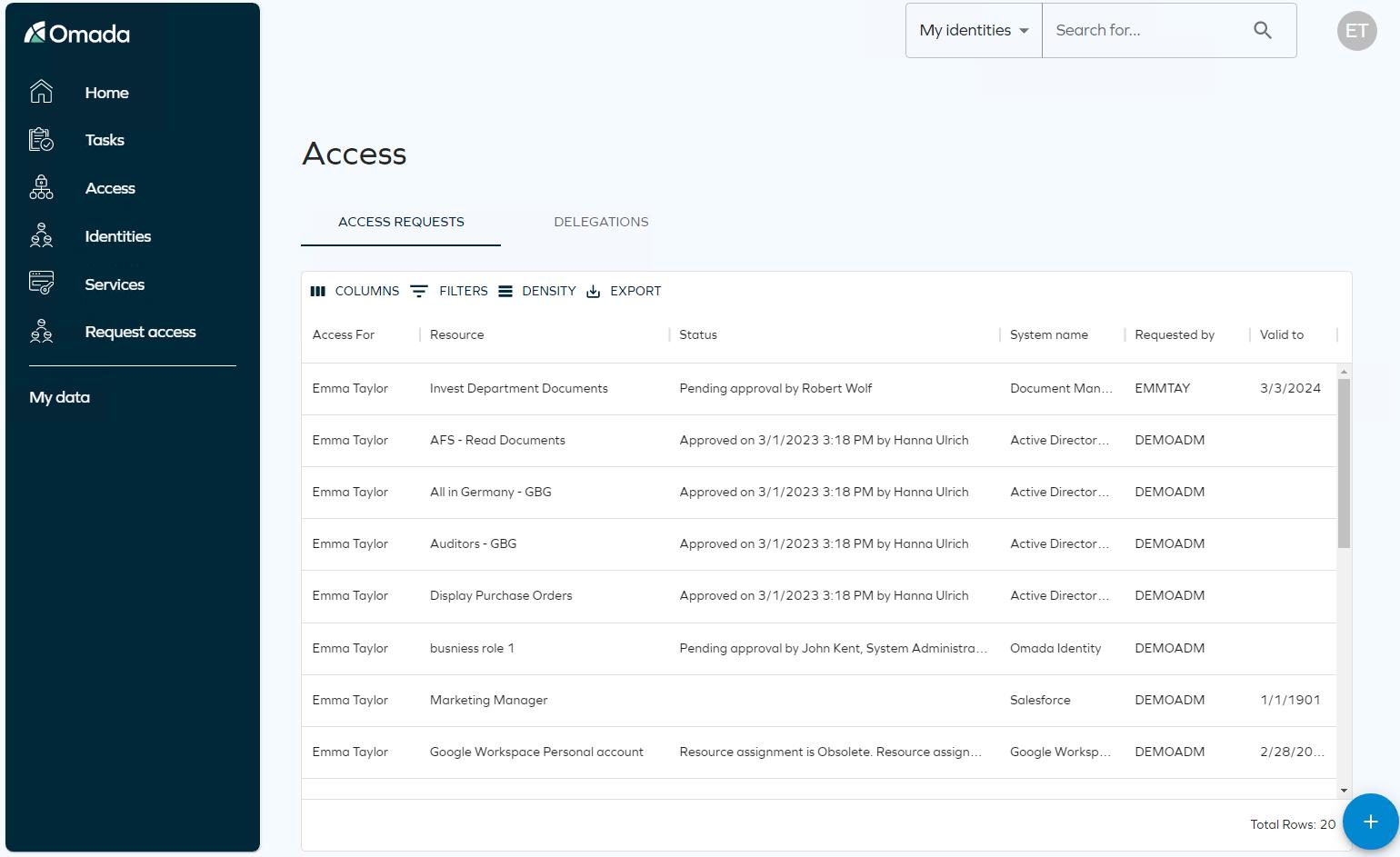Click the Tasks clipboard icon
The image size is (1400, 857).
(41, 140)
